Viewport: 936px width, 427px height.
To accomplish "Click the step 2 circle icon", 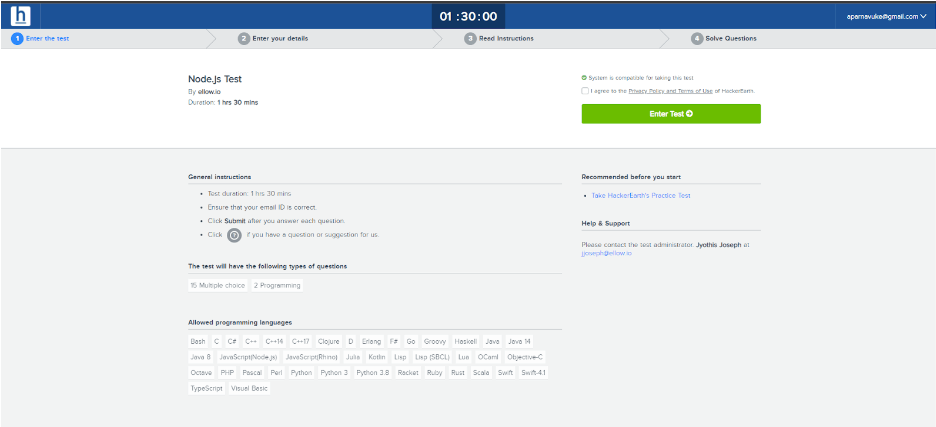I will (244, 38).
